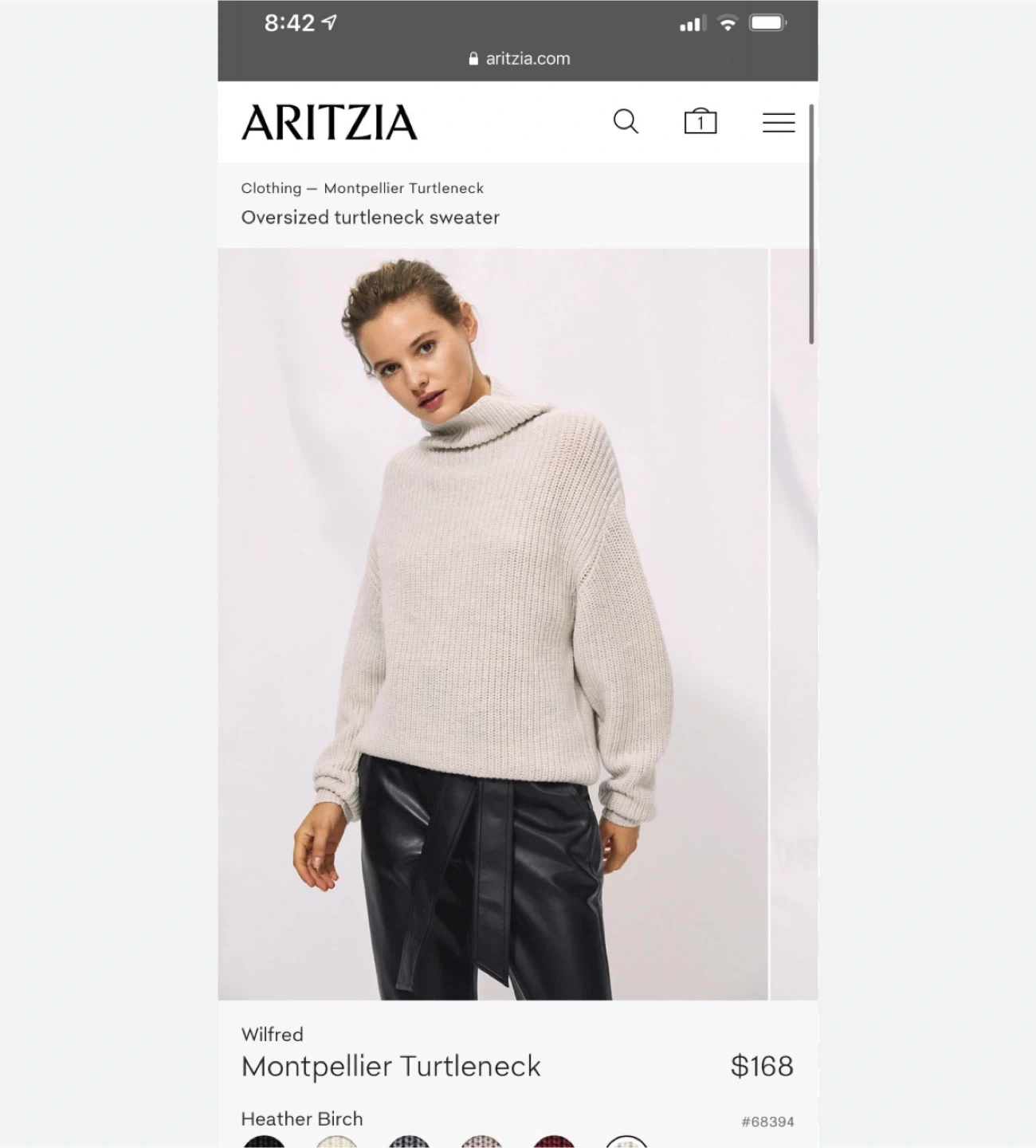This screenshot has width=1036, height=1148.
Task: Click the ARITZIA logo
Action: pos(329,123)
